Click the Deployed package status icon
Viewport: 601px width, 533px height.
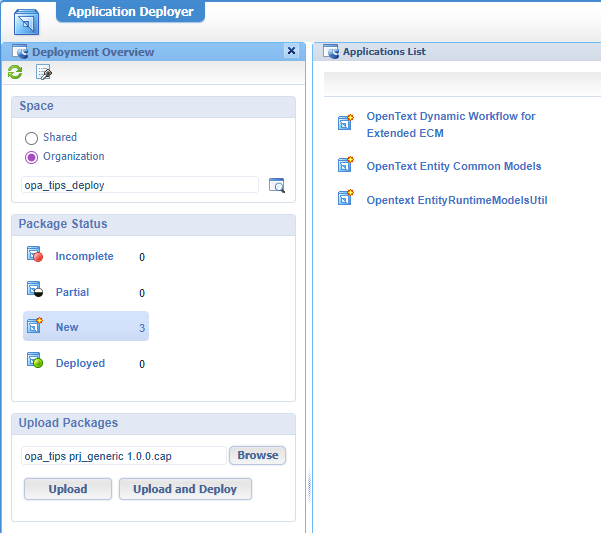35,363
